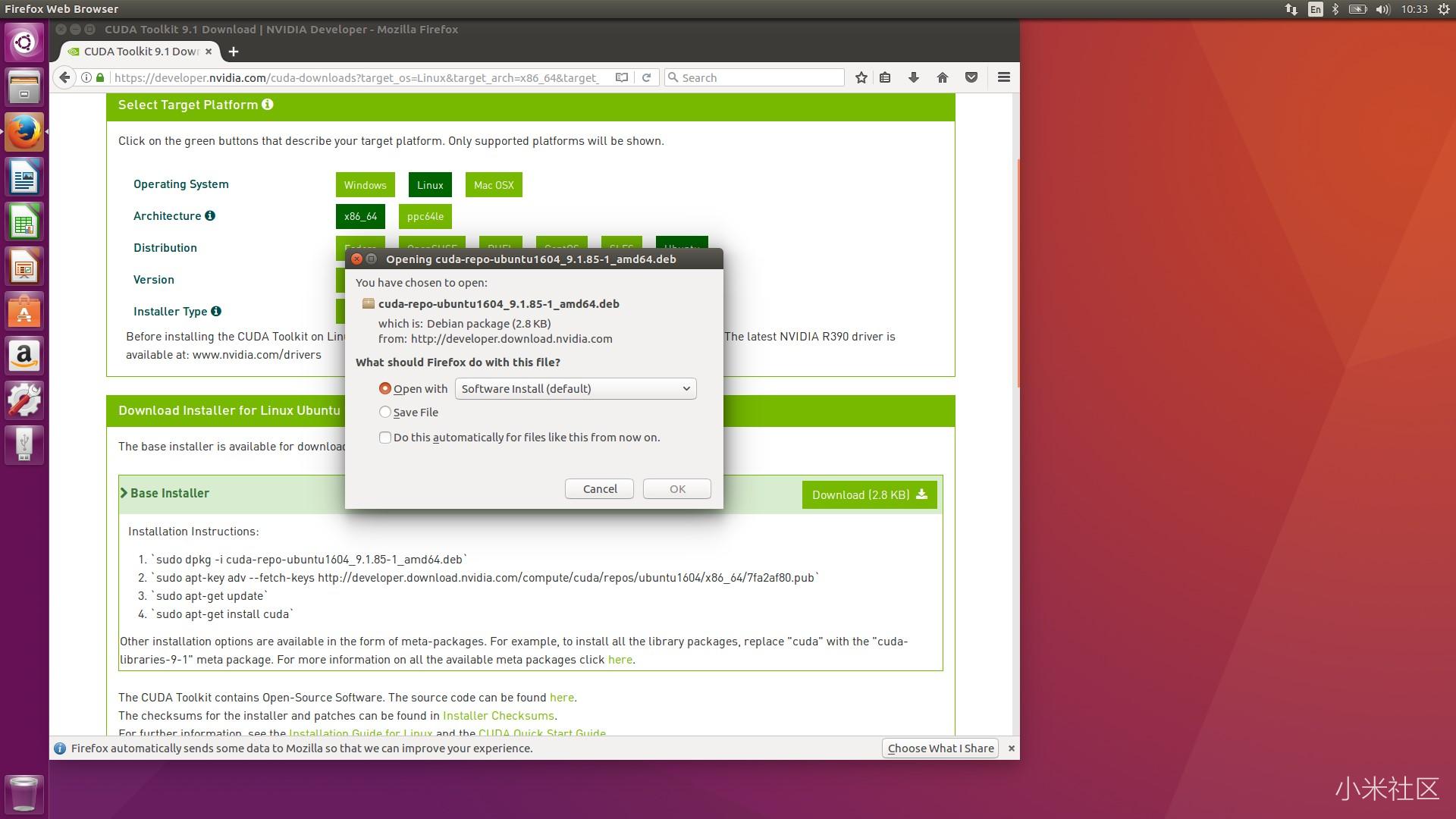
Task: Open meta packages 'here' link
Action: 620,659
